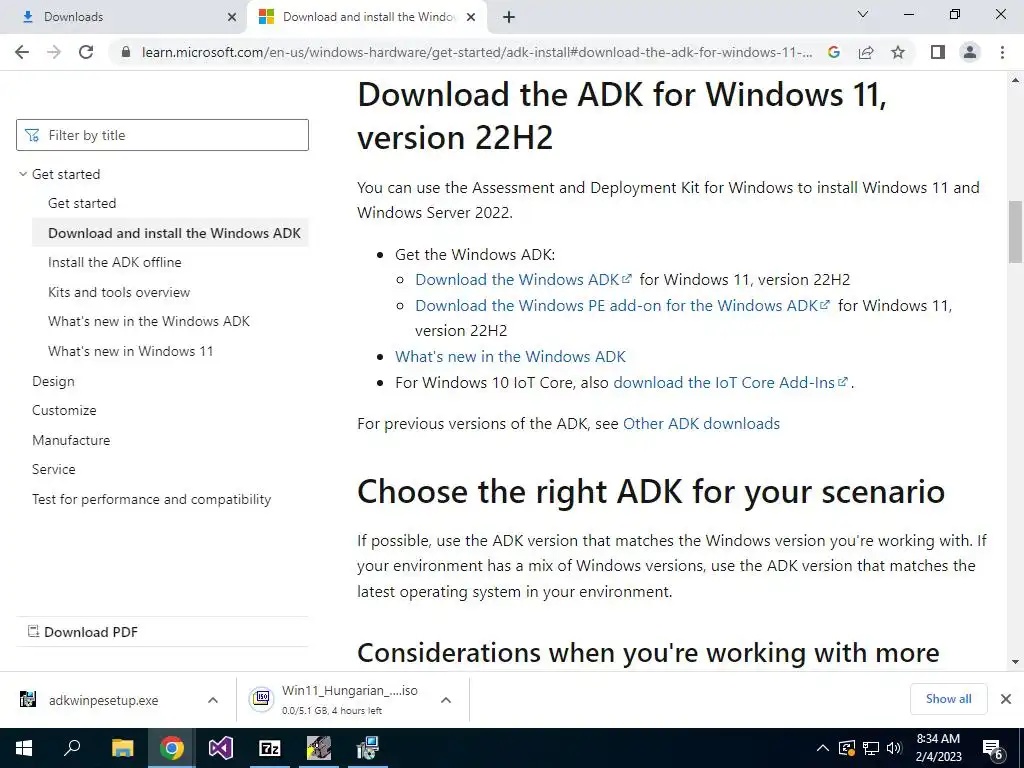Viewport: 1024px width, 768px height.
Task: Close the downloads bar
Action: point(1006,699)
